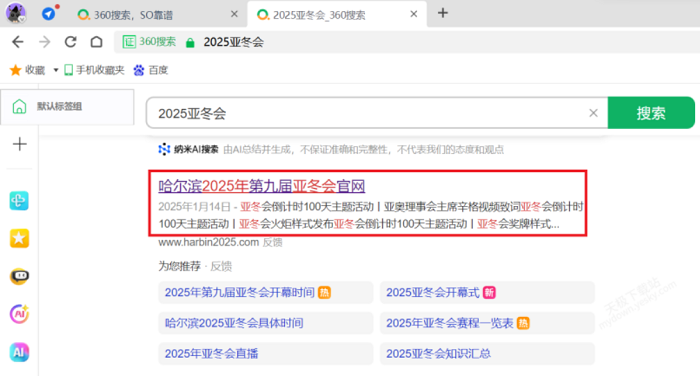Select suggestion 2025年亚冬会直播
Image resolution: width=700 pixels, height=376 pixels.
tap(266, 354)
